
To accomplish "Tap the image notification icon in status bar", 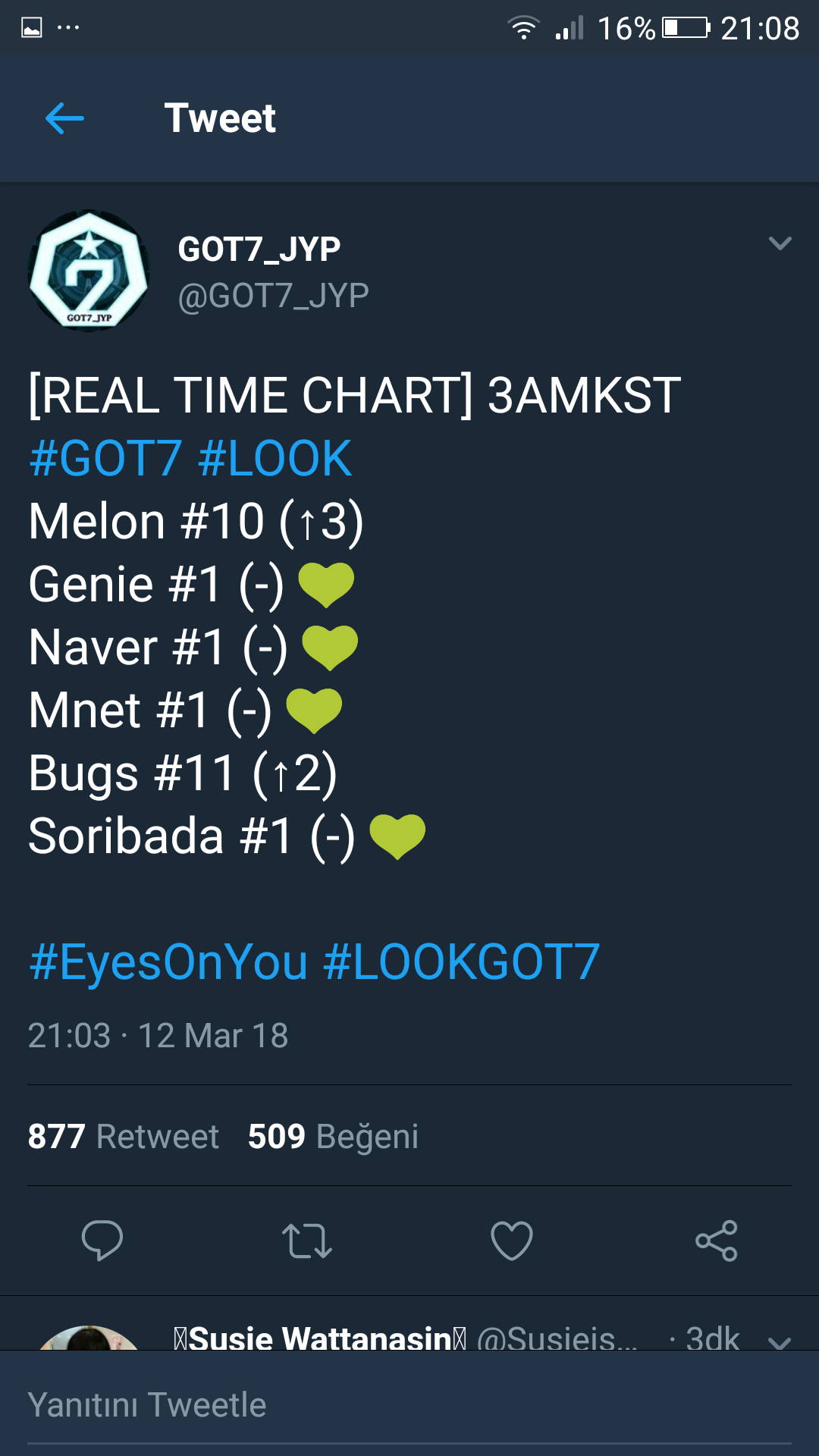I will point(32,29).
